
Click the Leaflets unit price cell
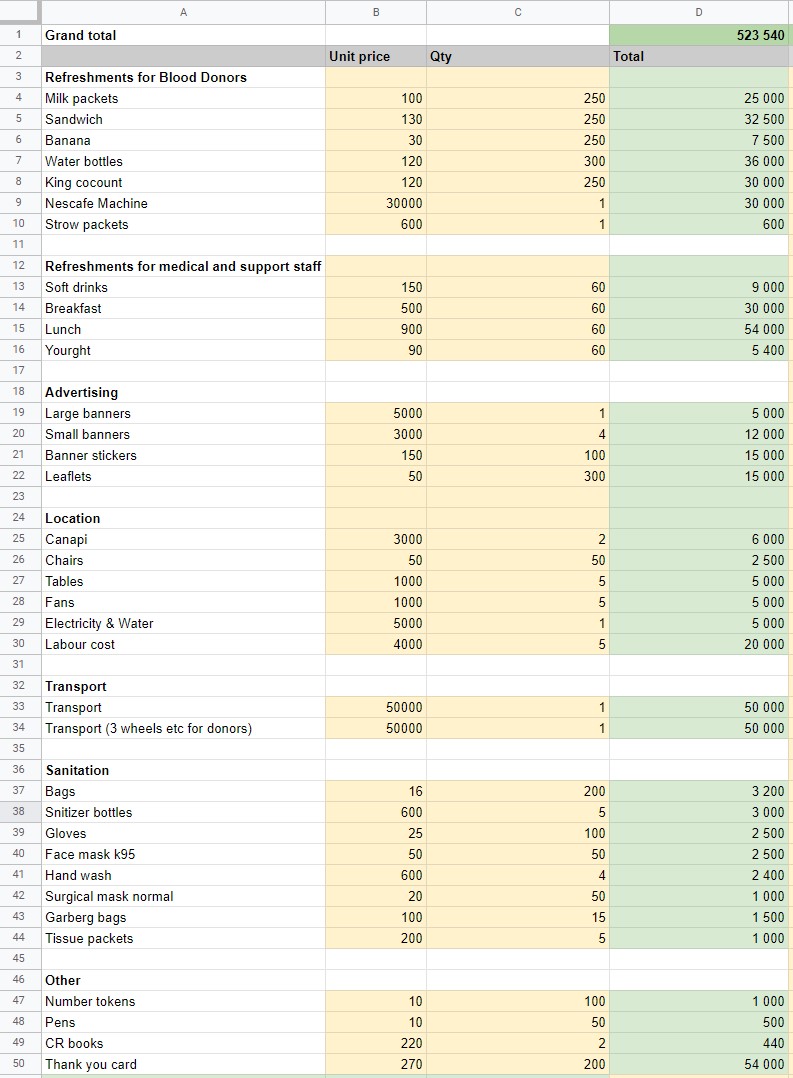tap(376, 476)
